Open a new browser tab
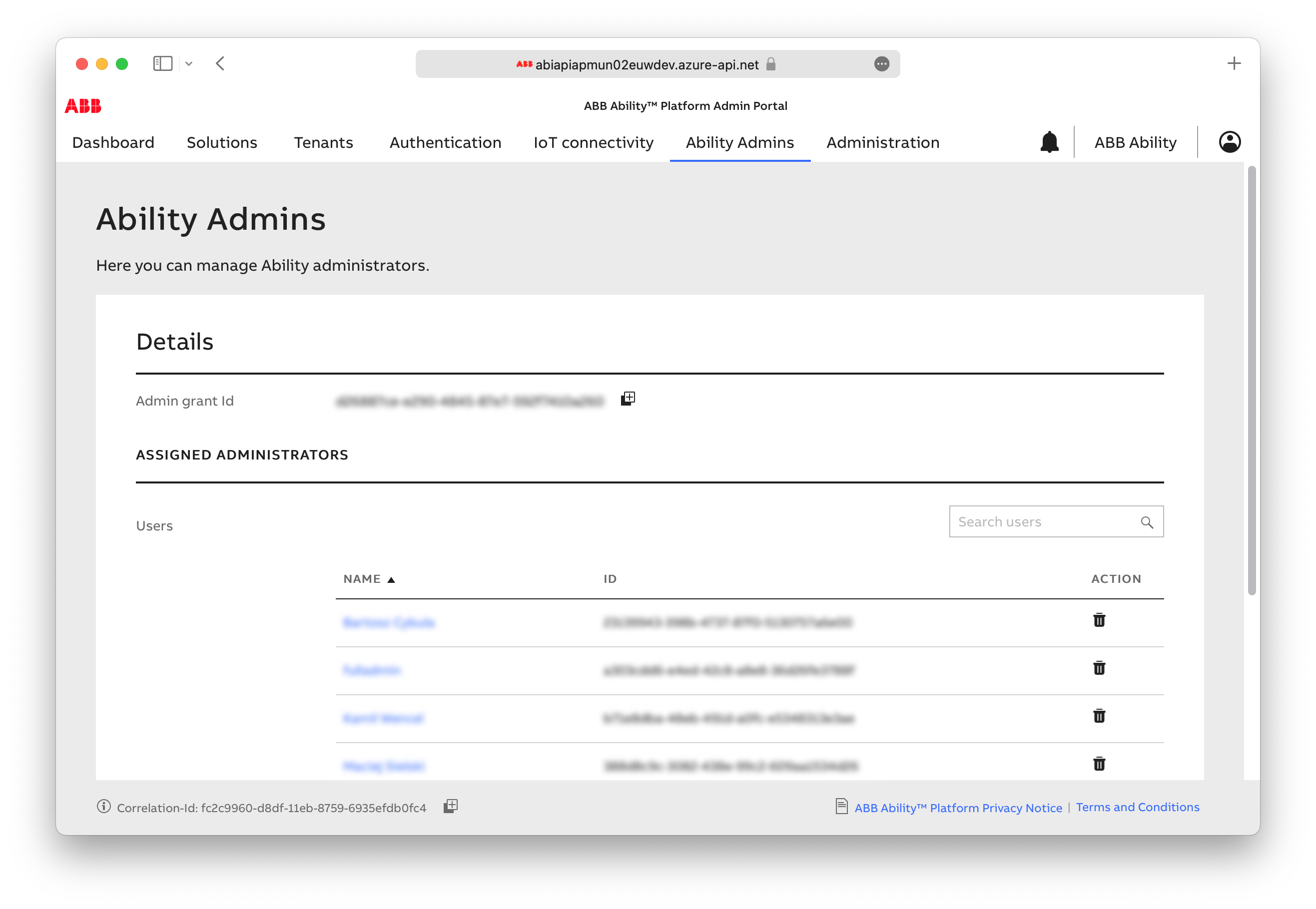Viewport: 1316px width, 909px height. coord(1234,63)
